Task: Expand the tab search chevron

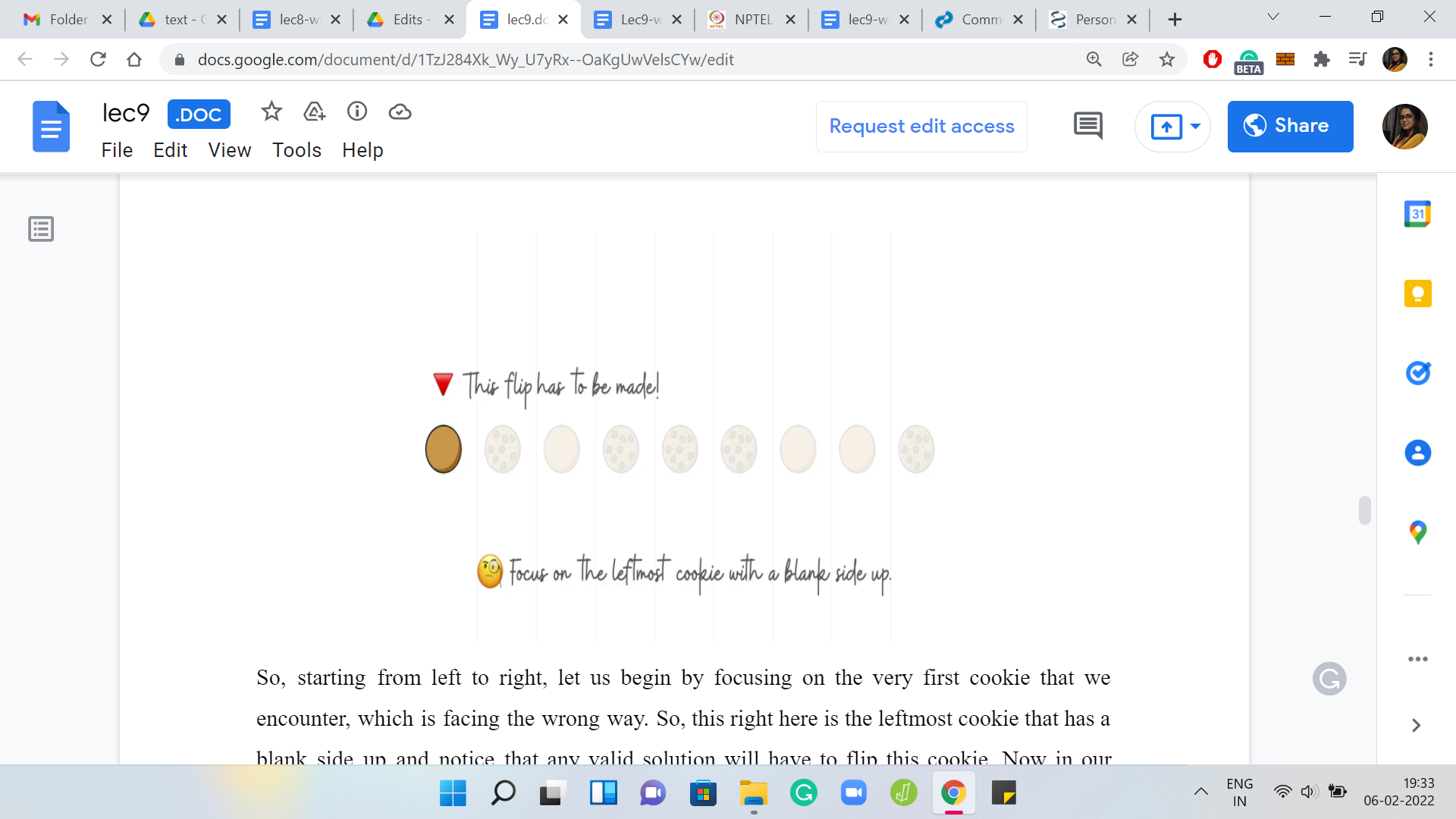Action: (1273, 17)
